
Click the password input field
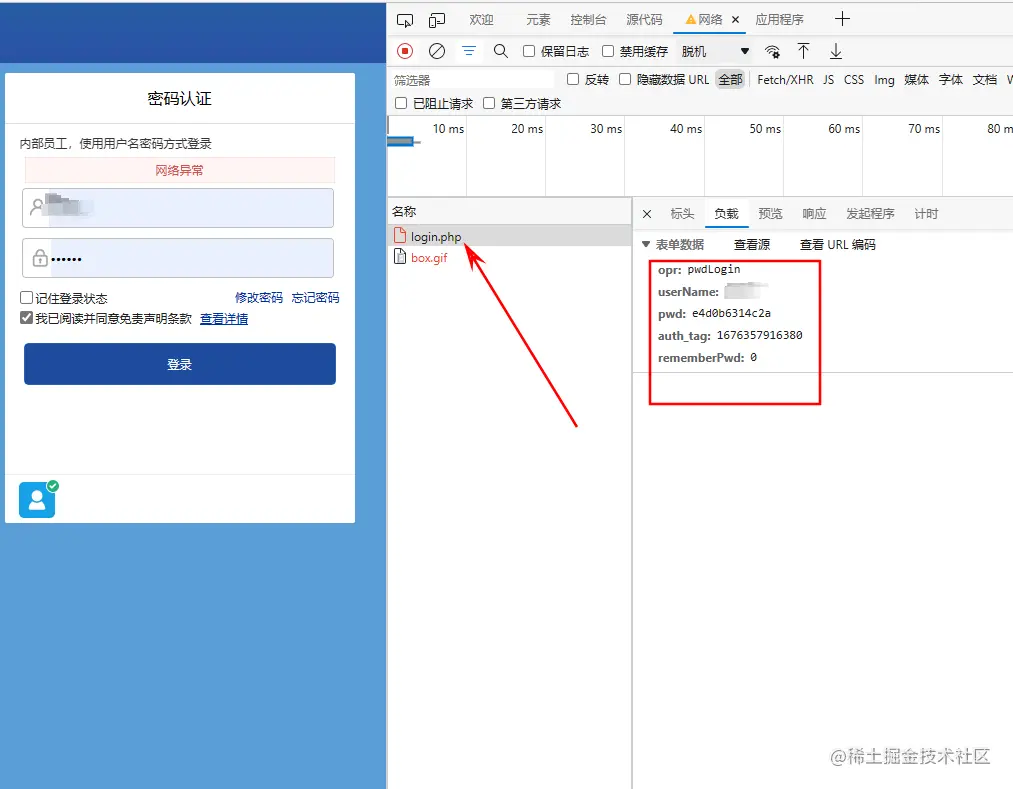178,258
